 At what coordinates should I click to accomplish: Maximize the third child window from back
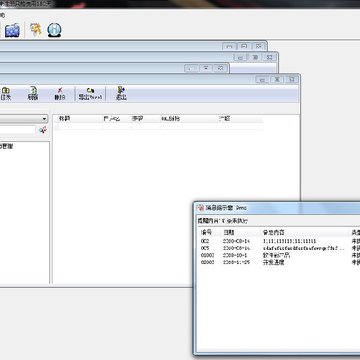[x=206, y=68]
